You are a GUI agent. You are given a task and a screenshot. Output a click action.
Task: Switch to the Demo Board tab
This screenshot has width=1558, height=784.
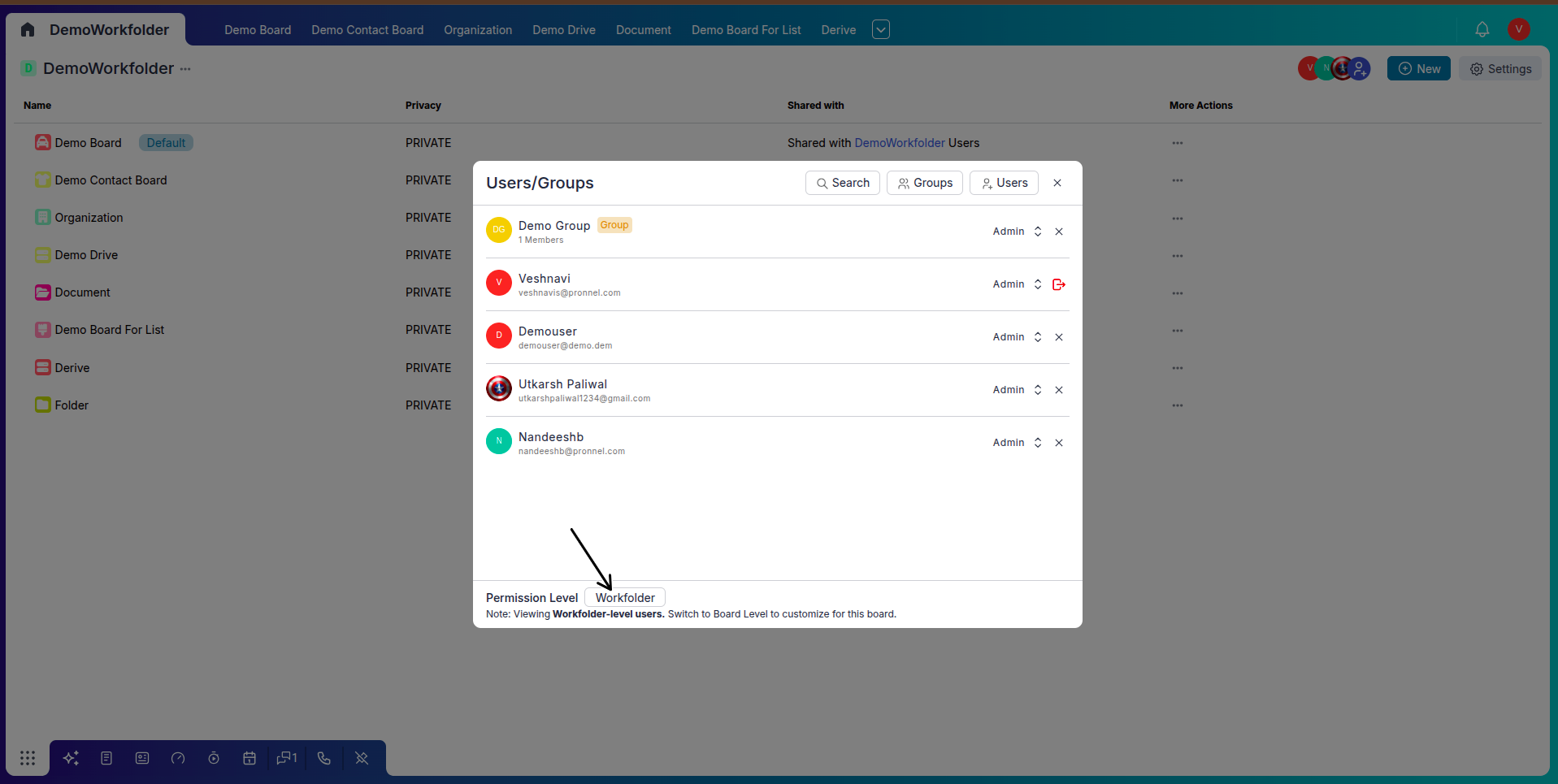point(258,30)
